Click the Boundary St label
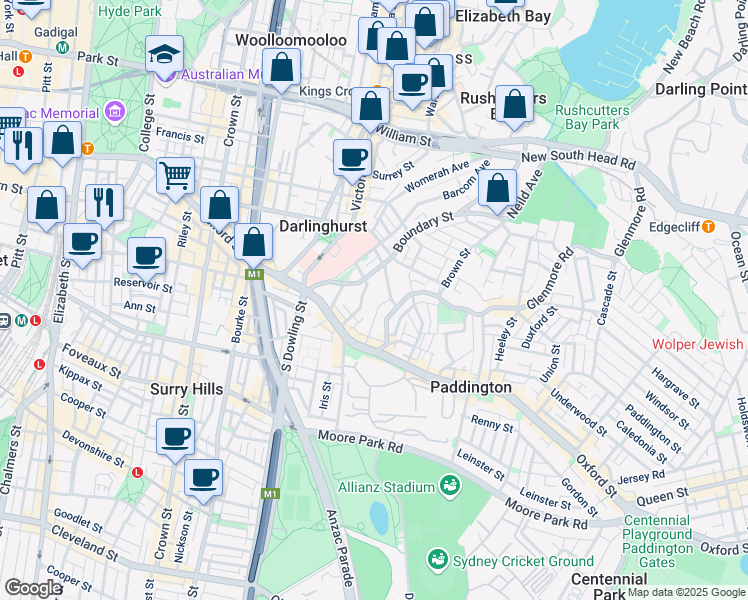 click(x=423, y=232)
